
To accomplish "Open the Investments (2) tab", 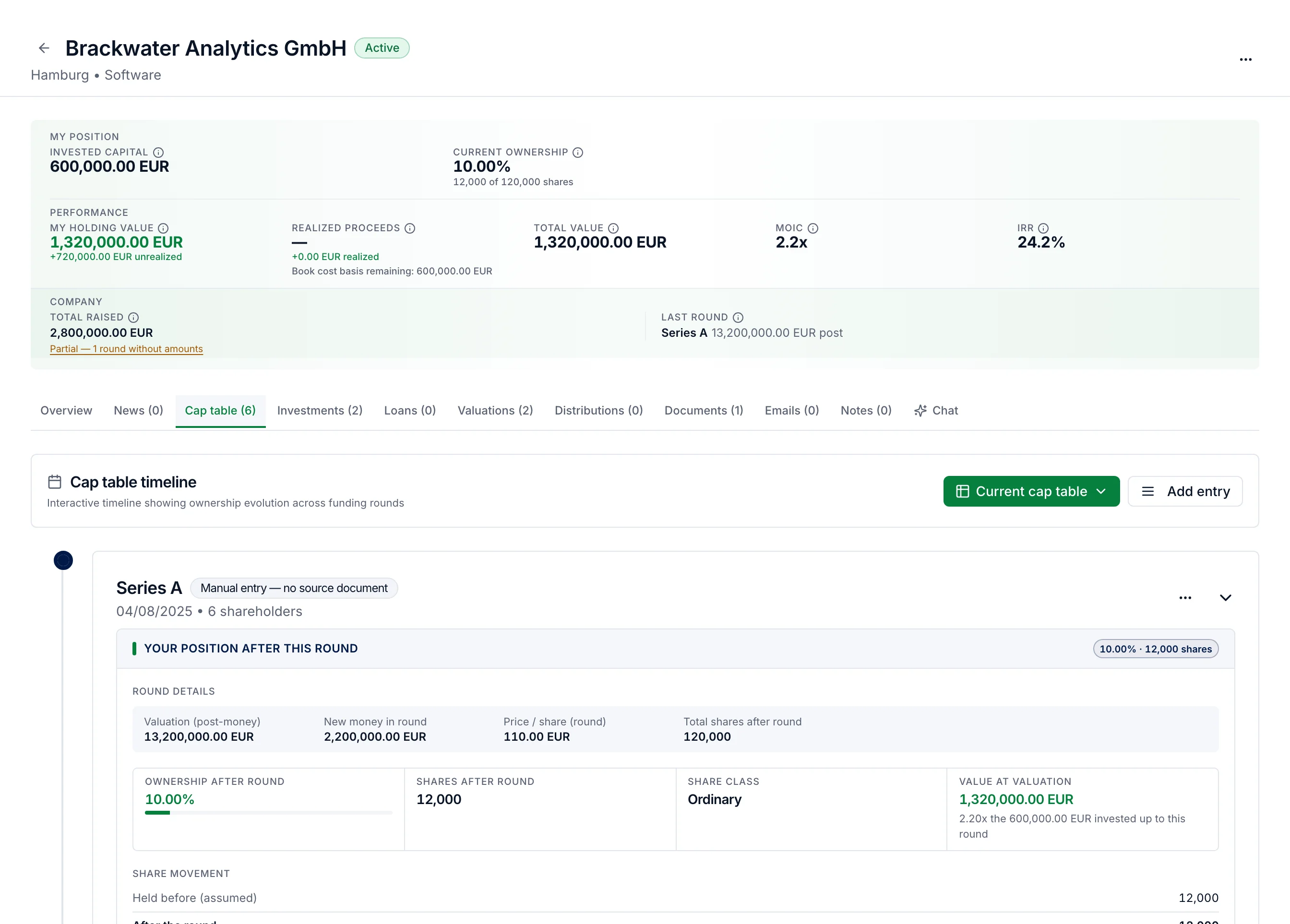I will point(320,411).
